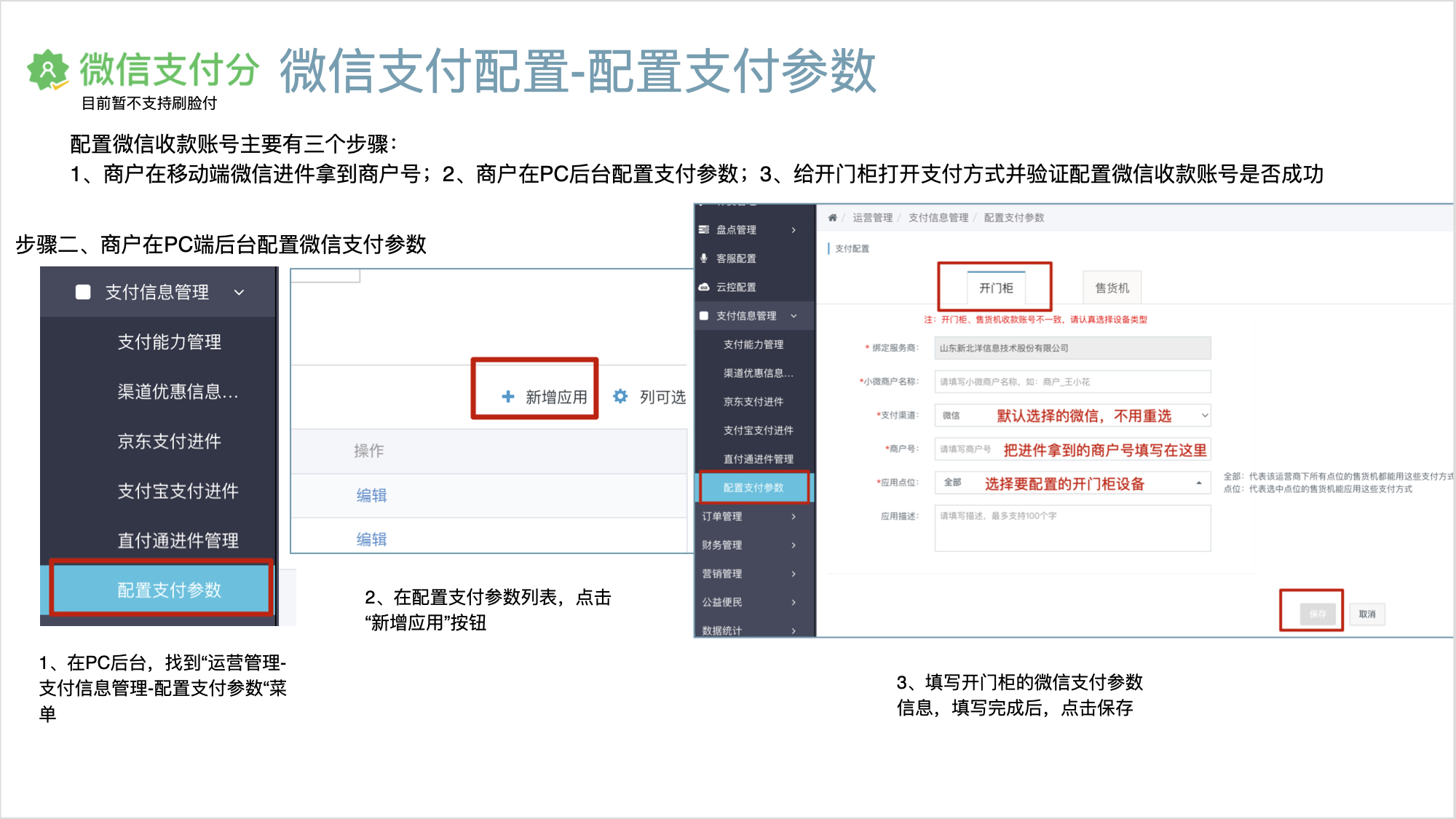Open 客服配置 in the dark sidebar
This screenshot has height=819, width=1456.
tap(736, 258)
